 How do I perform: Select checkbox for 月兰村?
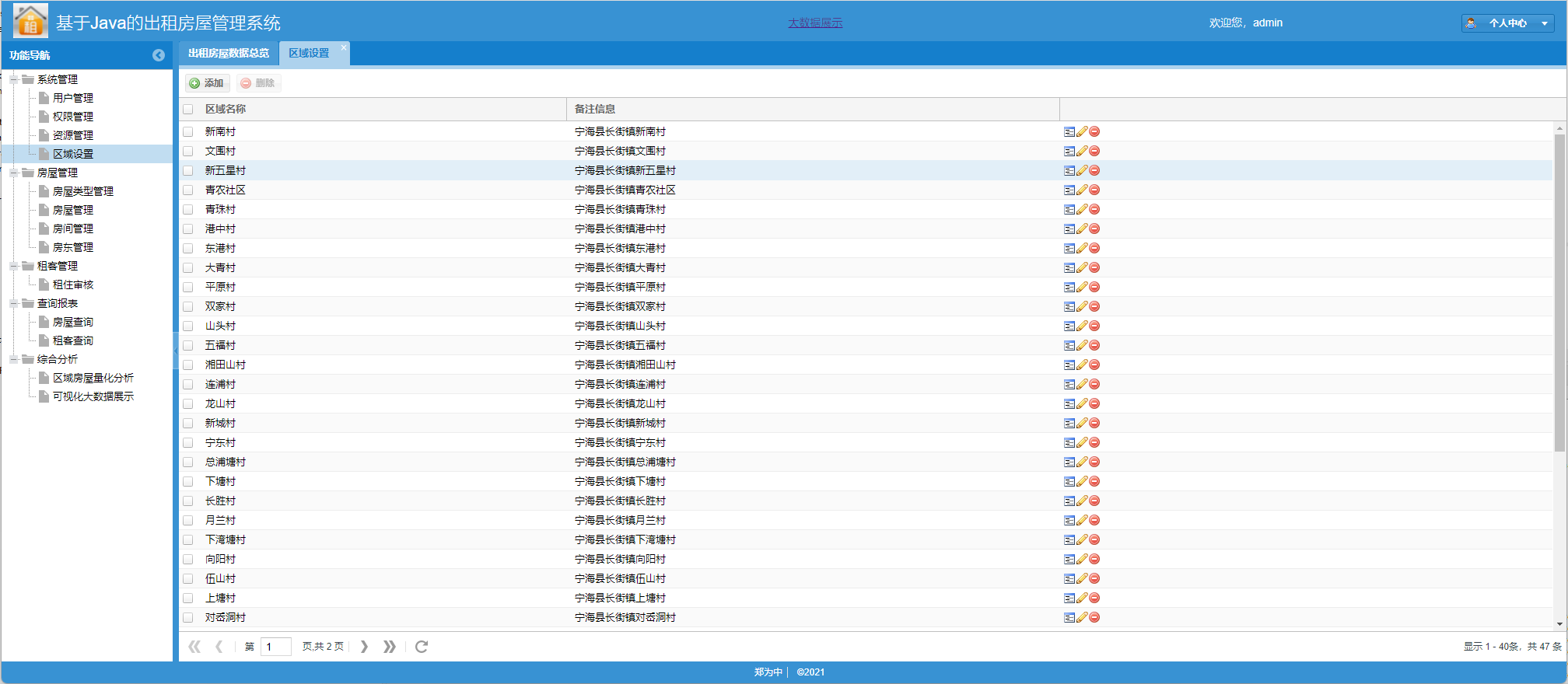pyautogui.click(x=188, y=521)
